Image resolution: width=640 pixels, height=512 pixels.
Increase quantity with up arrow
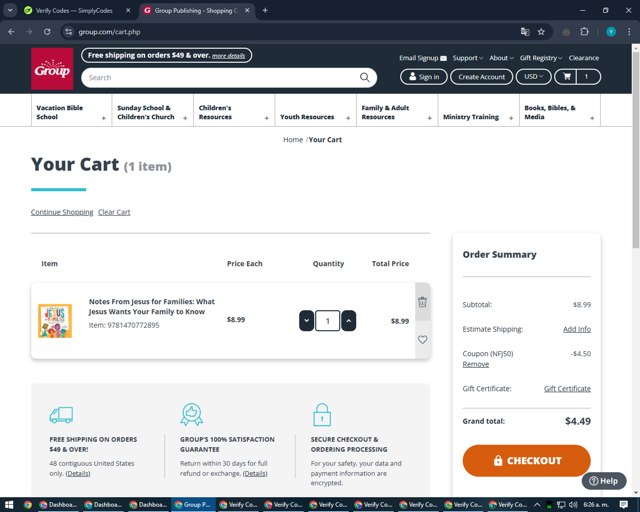[x=349, y=321]
